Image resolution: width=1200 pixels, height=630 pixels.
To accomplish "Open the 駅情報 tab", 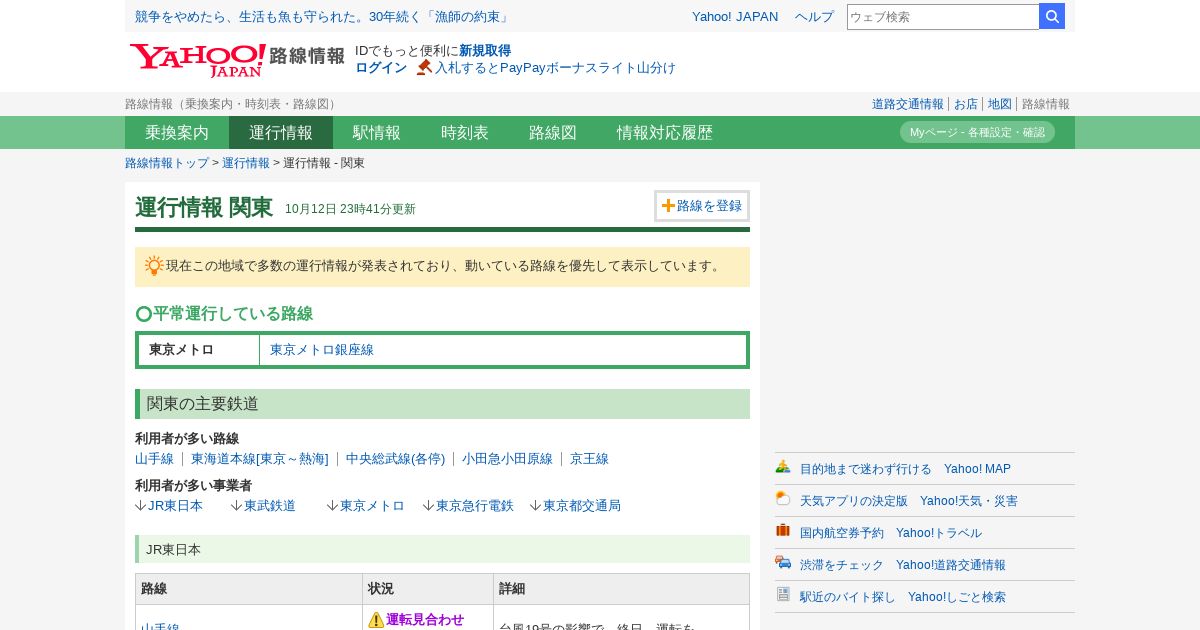I will click(377, 132).
